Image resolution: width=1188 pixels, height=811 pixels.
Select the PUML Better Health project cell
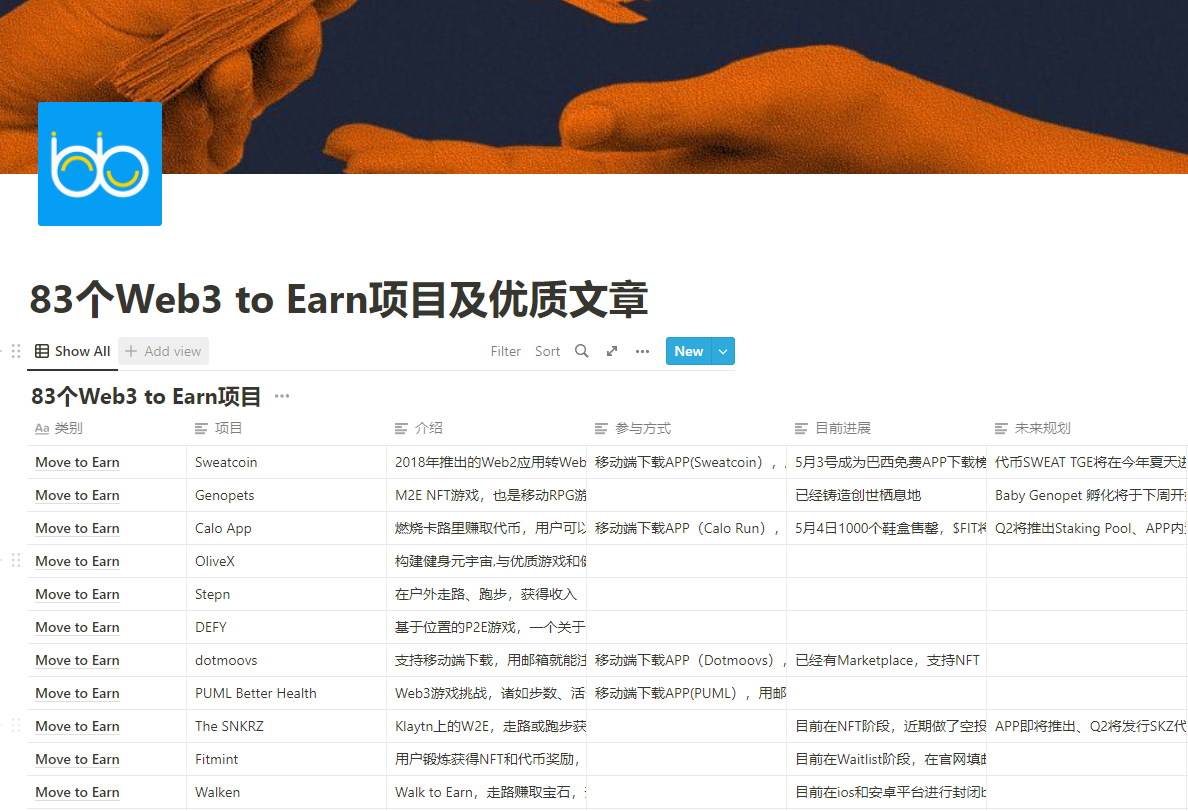[286, 693]
